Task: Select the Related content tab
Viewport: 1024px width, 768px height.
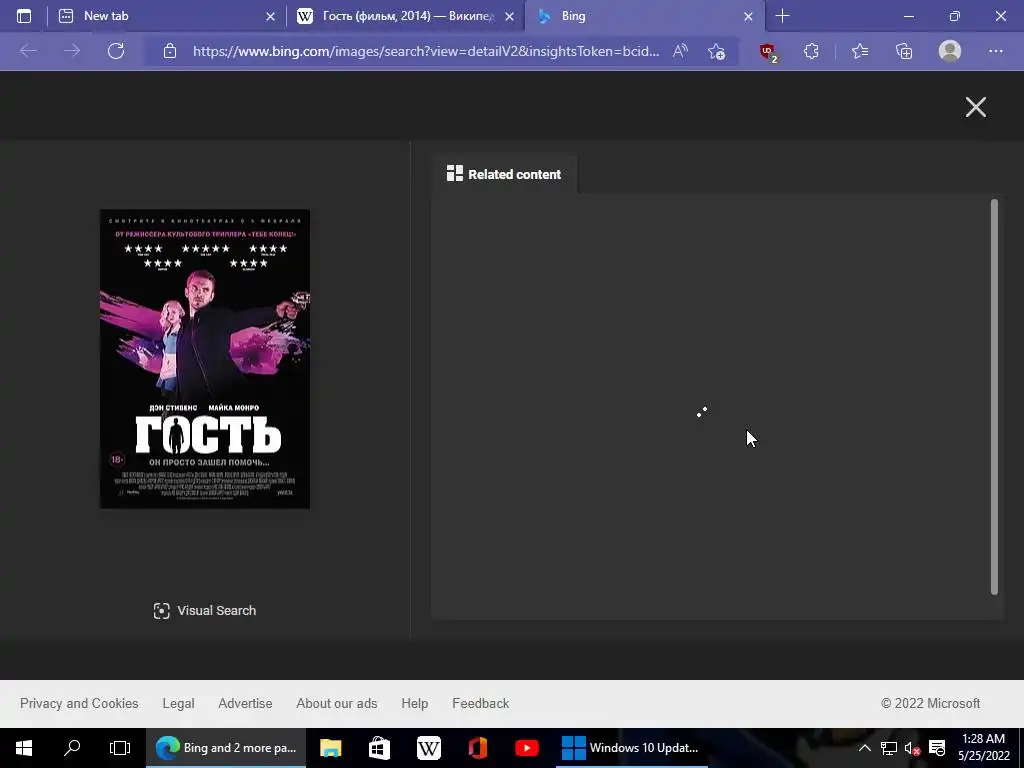Action: [x=504, y=174]
